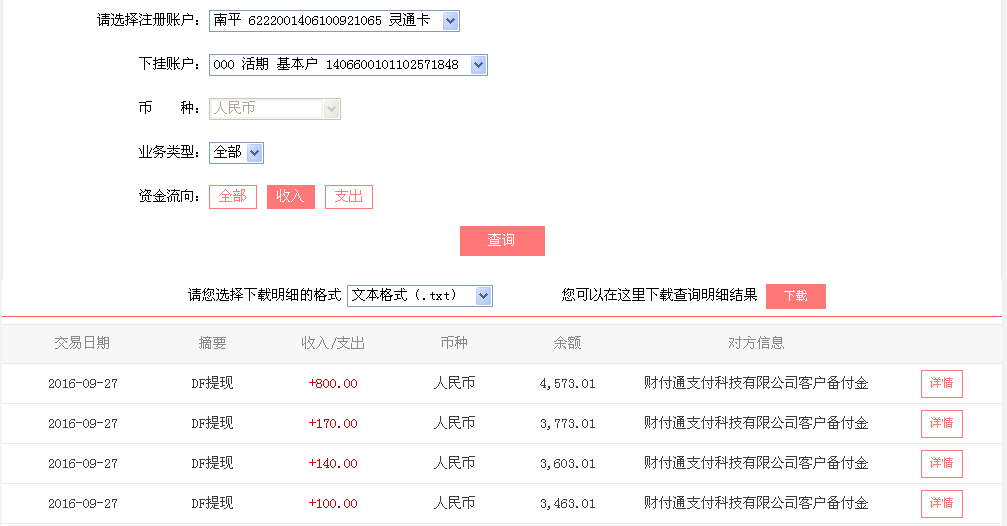1007x526 pixels.
Task: Click the +170.00 amount cell
Action: 333,424
